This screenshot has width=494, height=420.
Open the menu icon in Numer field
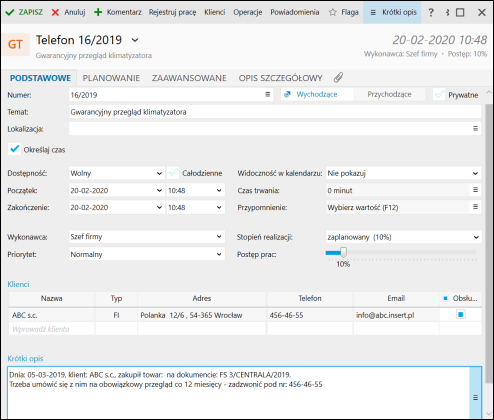pos(267,95)
